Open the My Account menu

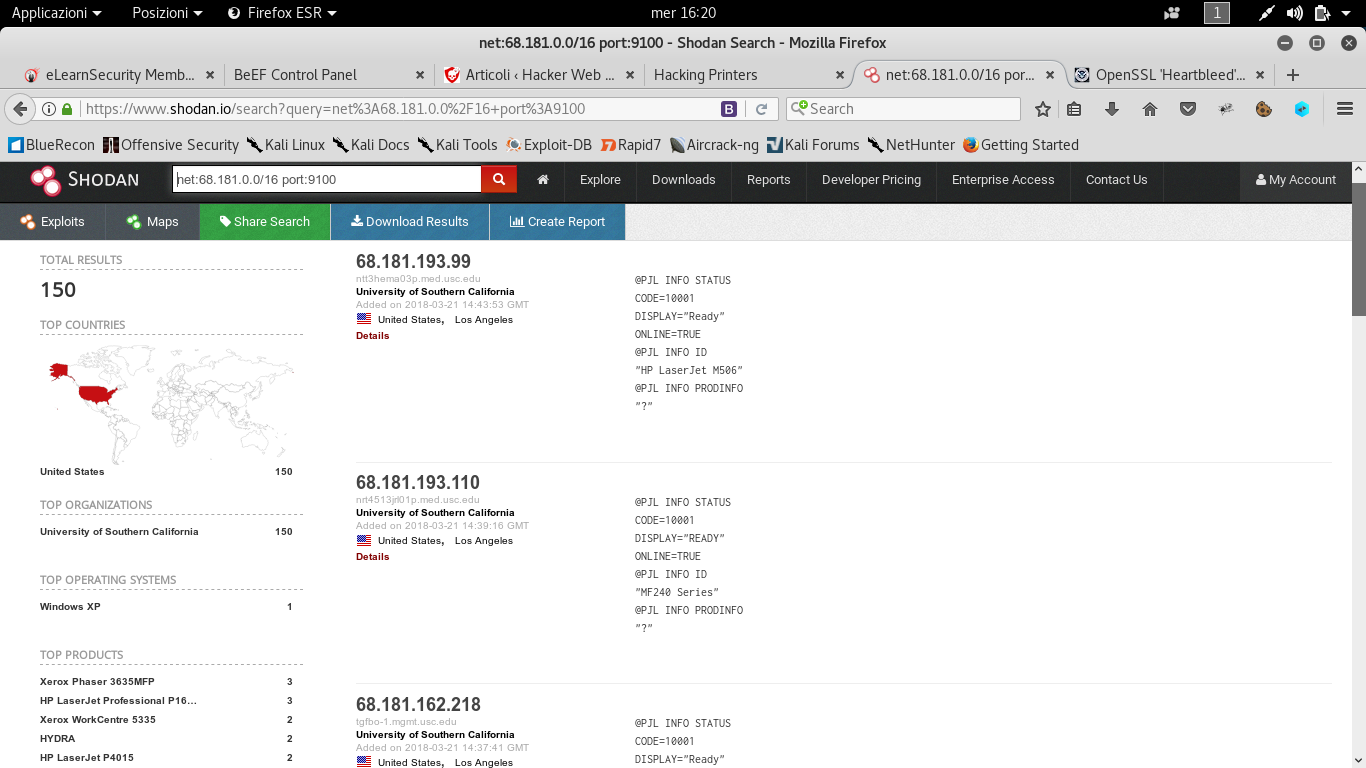1296,180
